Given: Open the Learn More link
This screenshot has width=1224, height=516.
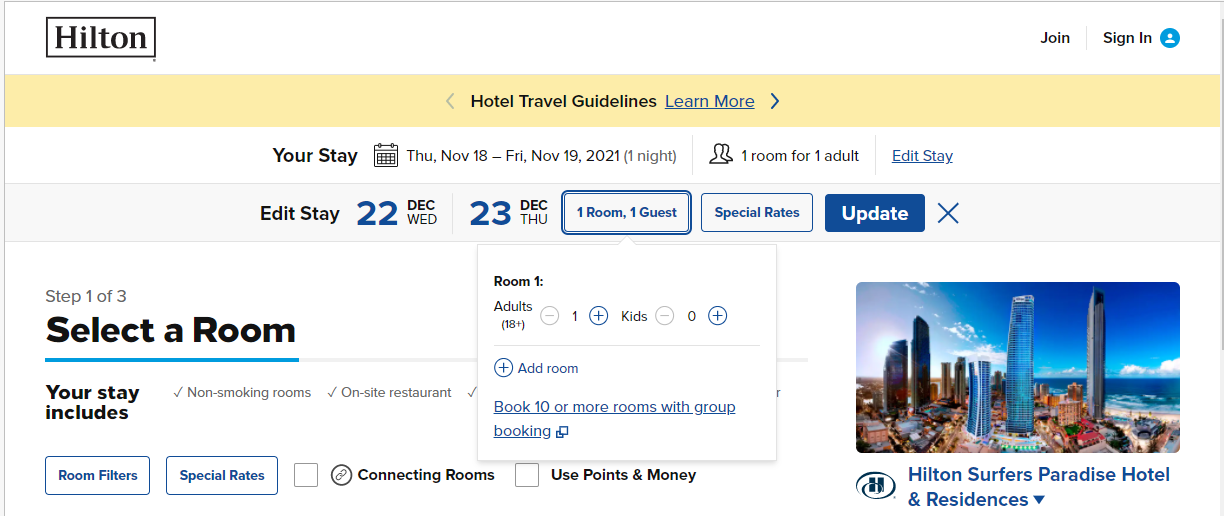Looking at the screenshot, I should pyautogui.click(x=710, y=101).
